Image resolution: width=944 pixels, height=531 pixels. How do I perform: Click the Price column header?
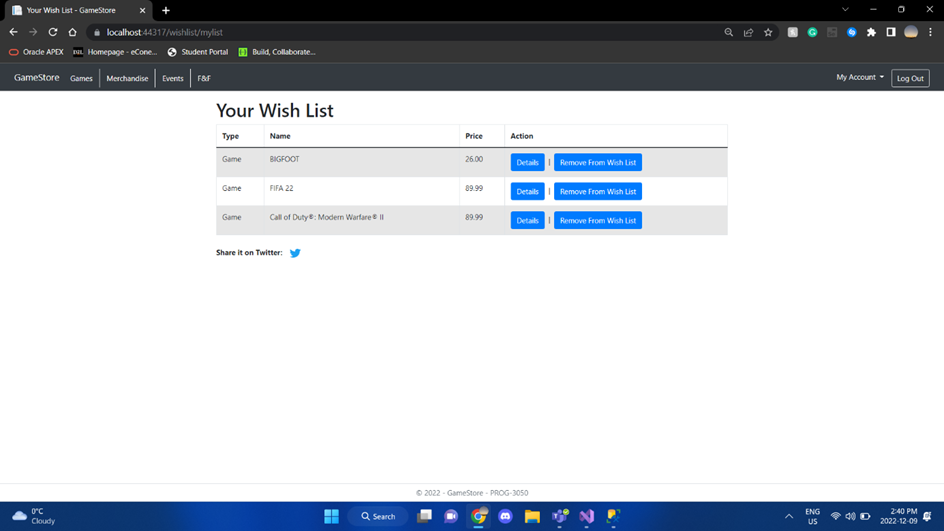[482, 136]
